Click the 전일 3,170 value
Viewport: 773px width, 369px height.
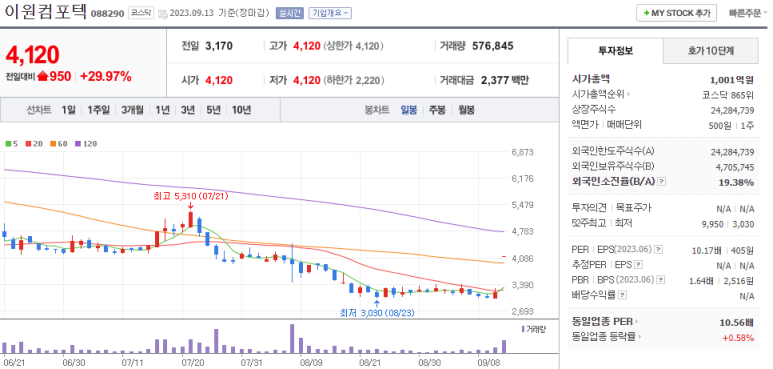[x=218, y=46]
